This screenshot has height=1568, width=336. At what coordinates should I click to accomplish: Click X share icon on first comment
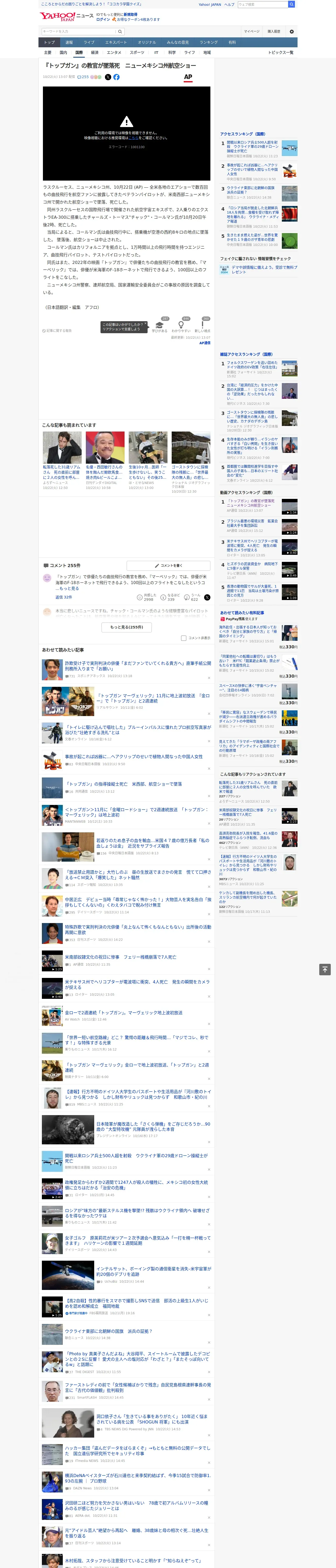pyautogui.click(x=207, y=598)
